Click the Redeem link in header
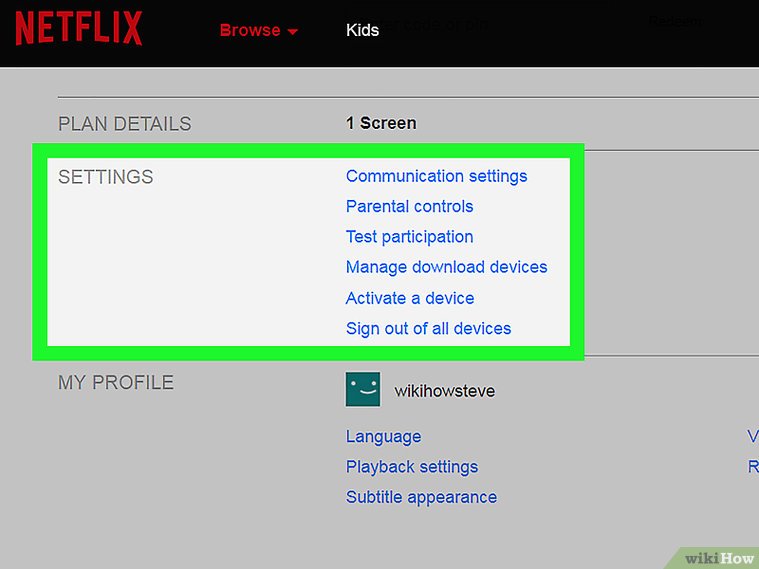759x569 pixels. tap(675, 22)
